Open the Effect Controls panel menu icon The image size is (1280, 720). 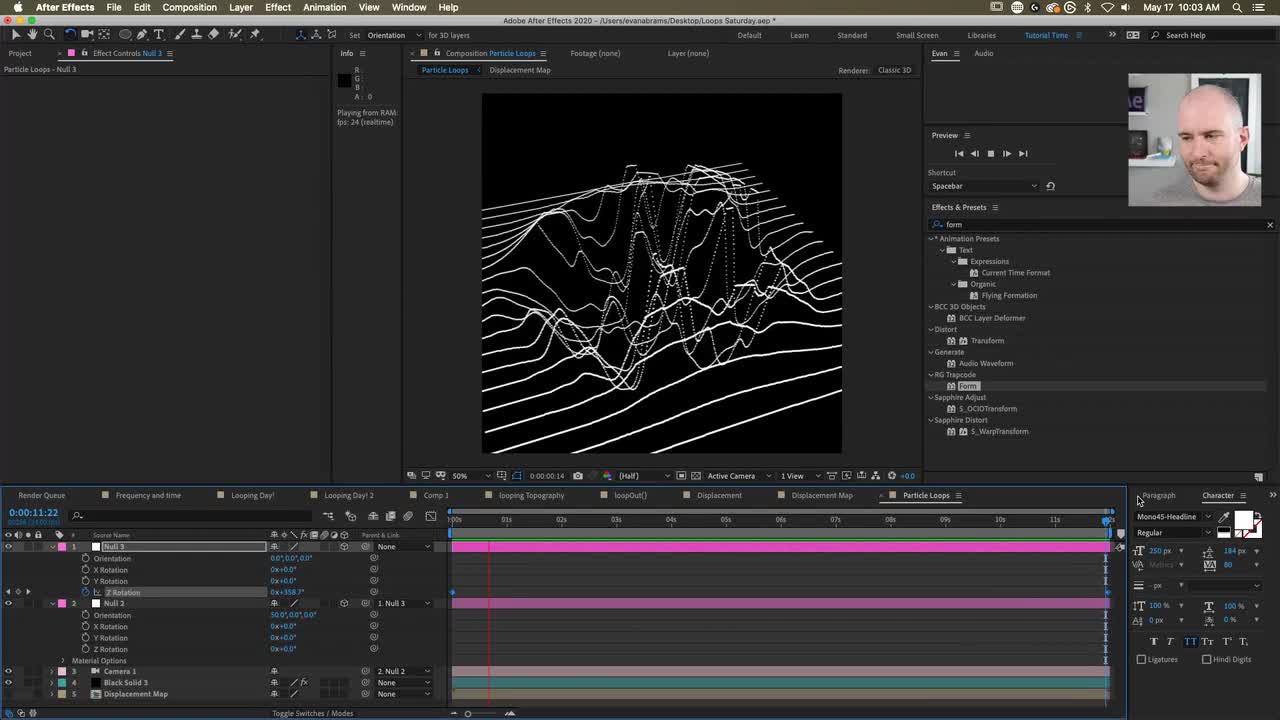pyautogui.click(x=169, y=53)
